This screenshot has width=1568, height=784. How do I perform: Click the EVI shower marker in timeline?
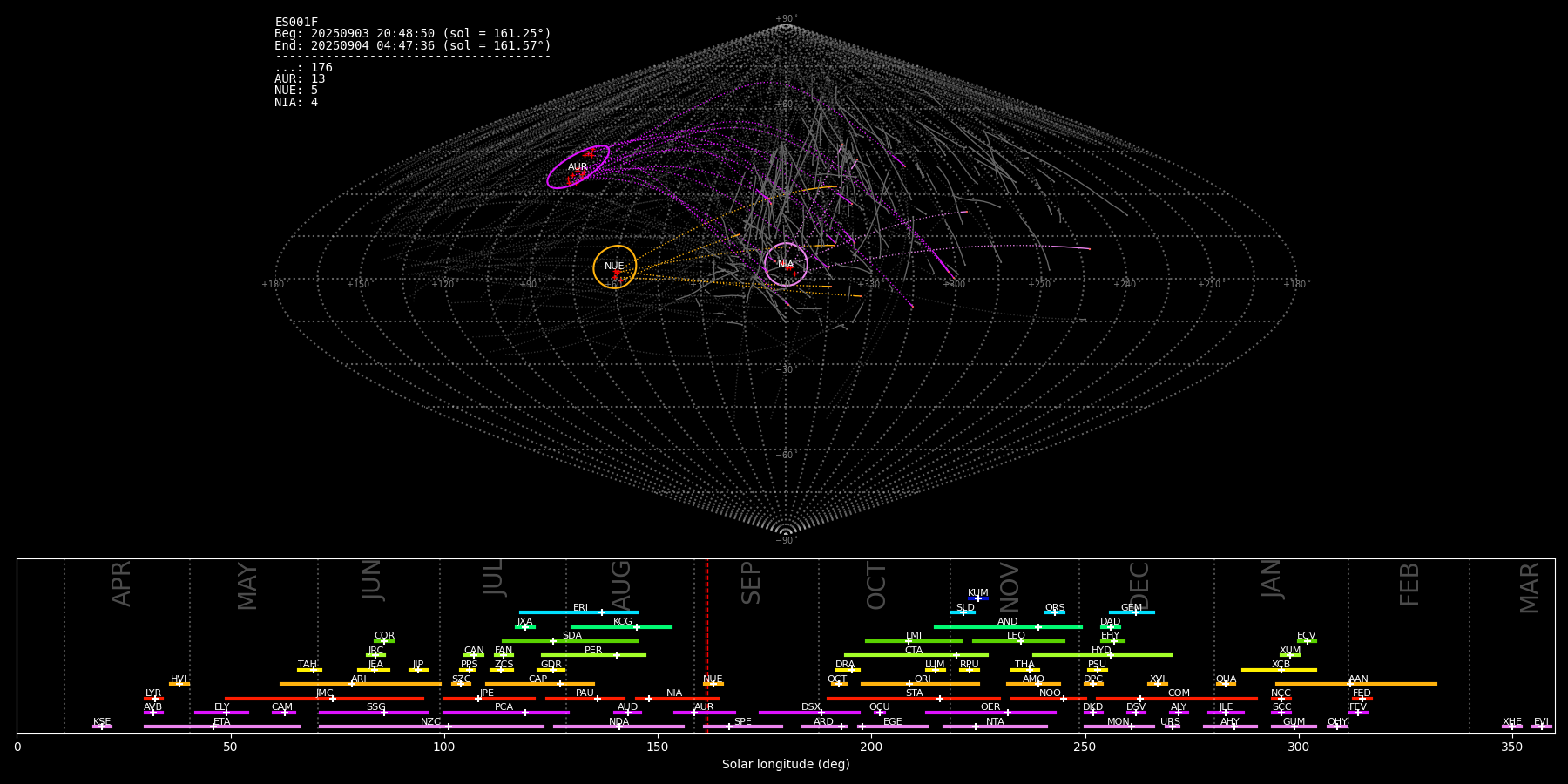click(x=1542, y=727)
